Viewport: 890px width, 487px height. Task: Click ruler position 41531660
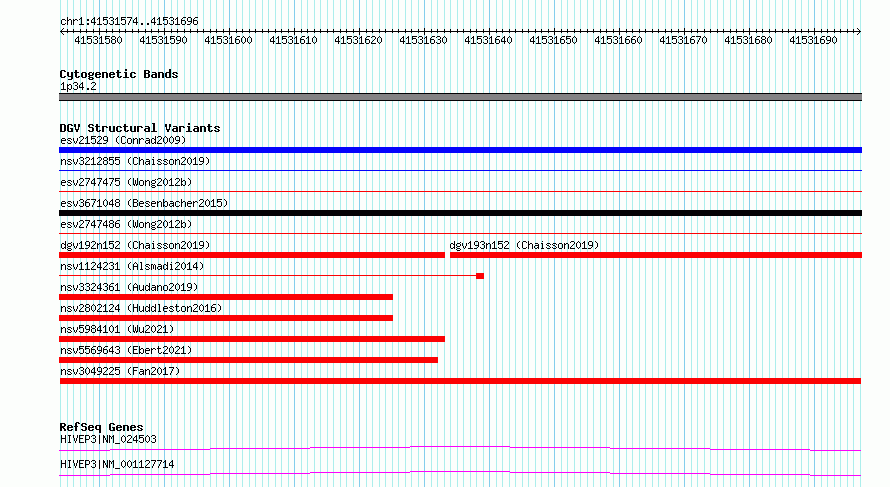click(618, 40)
